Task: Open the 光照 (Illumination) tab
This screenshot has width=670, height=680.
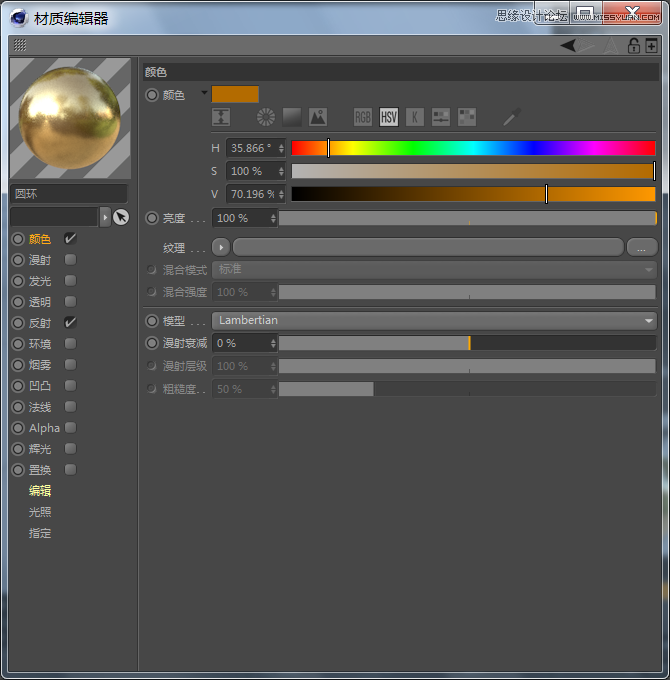Action: [x=40, y=512]
